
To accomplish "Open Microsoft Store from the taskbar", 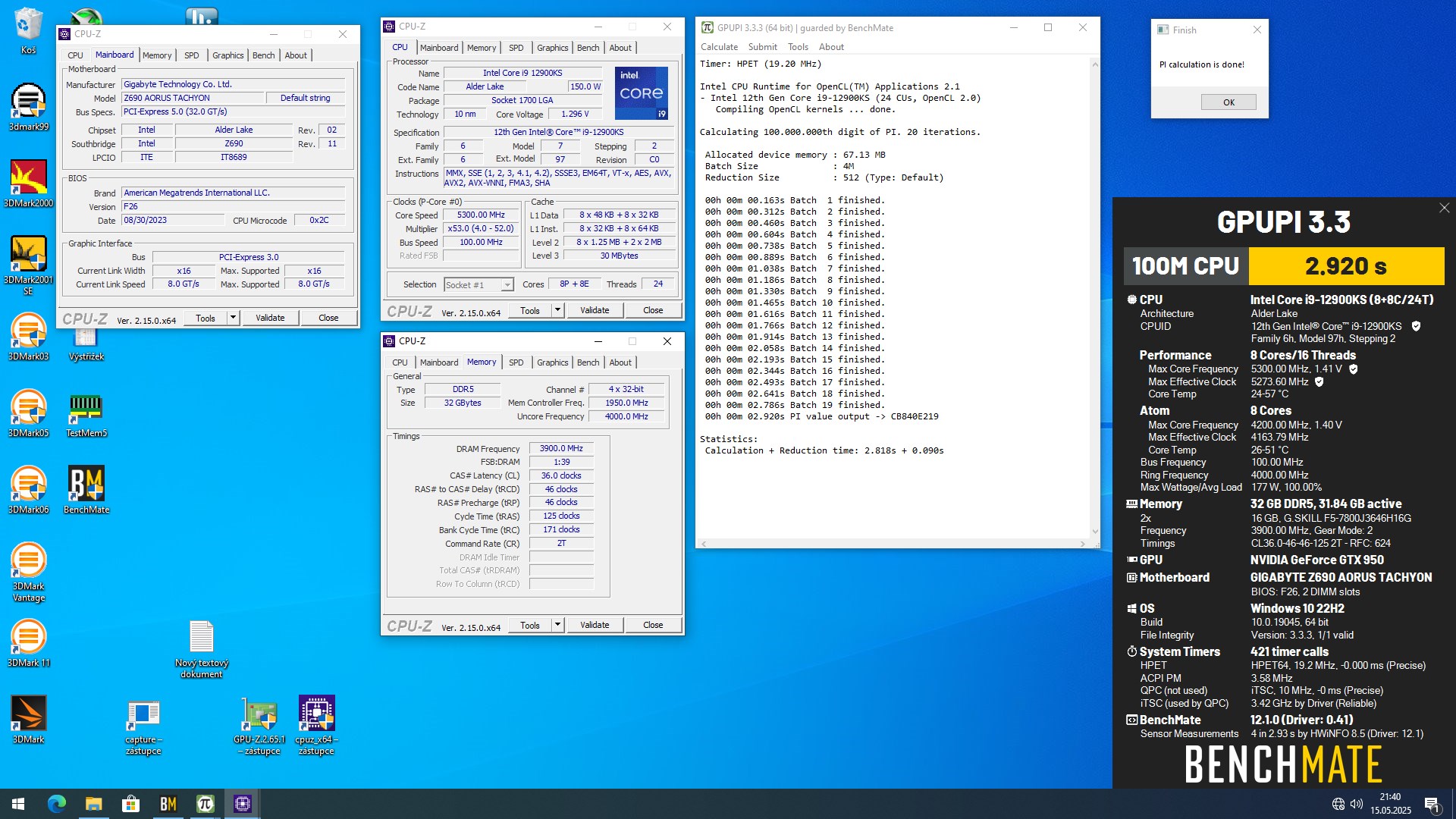I will pyautogui.click(x=130, y=804).
